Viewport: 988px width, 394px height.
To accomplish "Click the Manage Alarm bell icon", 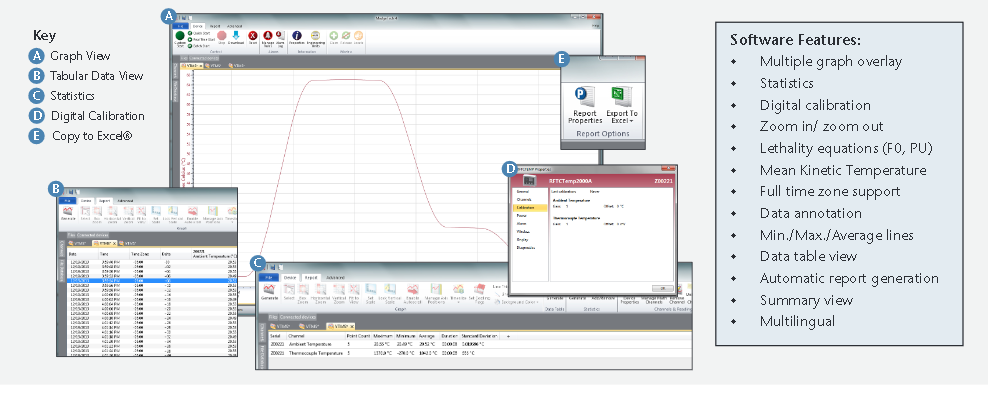I will pos(268,35).
